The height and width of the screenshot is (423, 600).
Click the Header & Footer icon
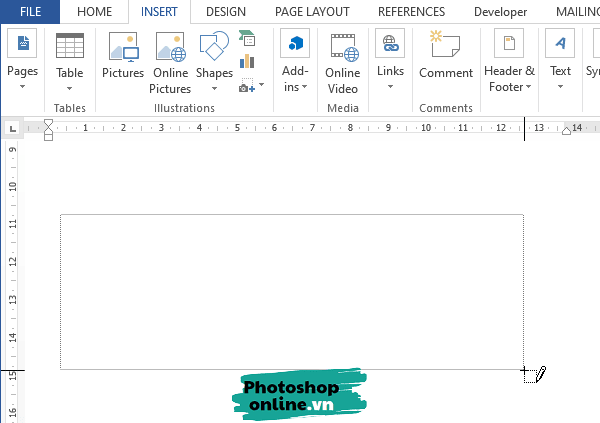[509, 43]
